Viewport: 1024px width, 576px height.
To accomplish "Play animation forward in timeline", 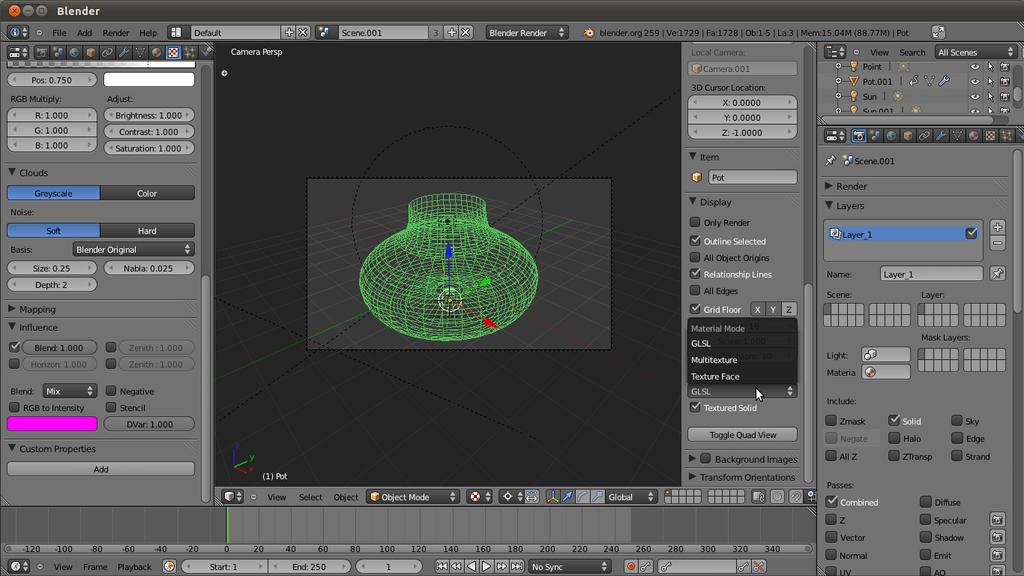I will pos(487,567).
